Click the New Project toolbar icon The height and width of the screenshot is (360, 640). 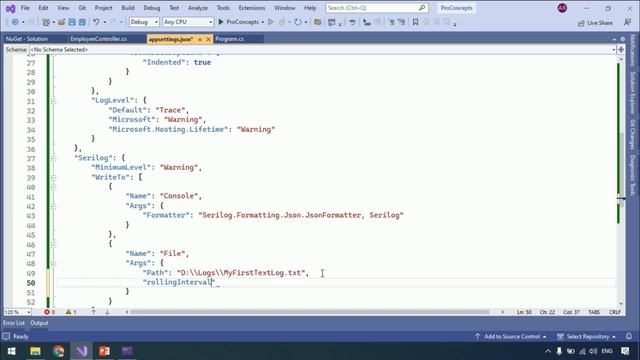[x=46, y=22]
